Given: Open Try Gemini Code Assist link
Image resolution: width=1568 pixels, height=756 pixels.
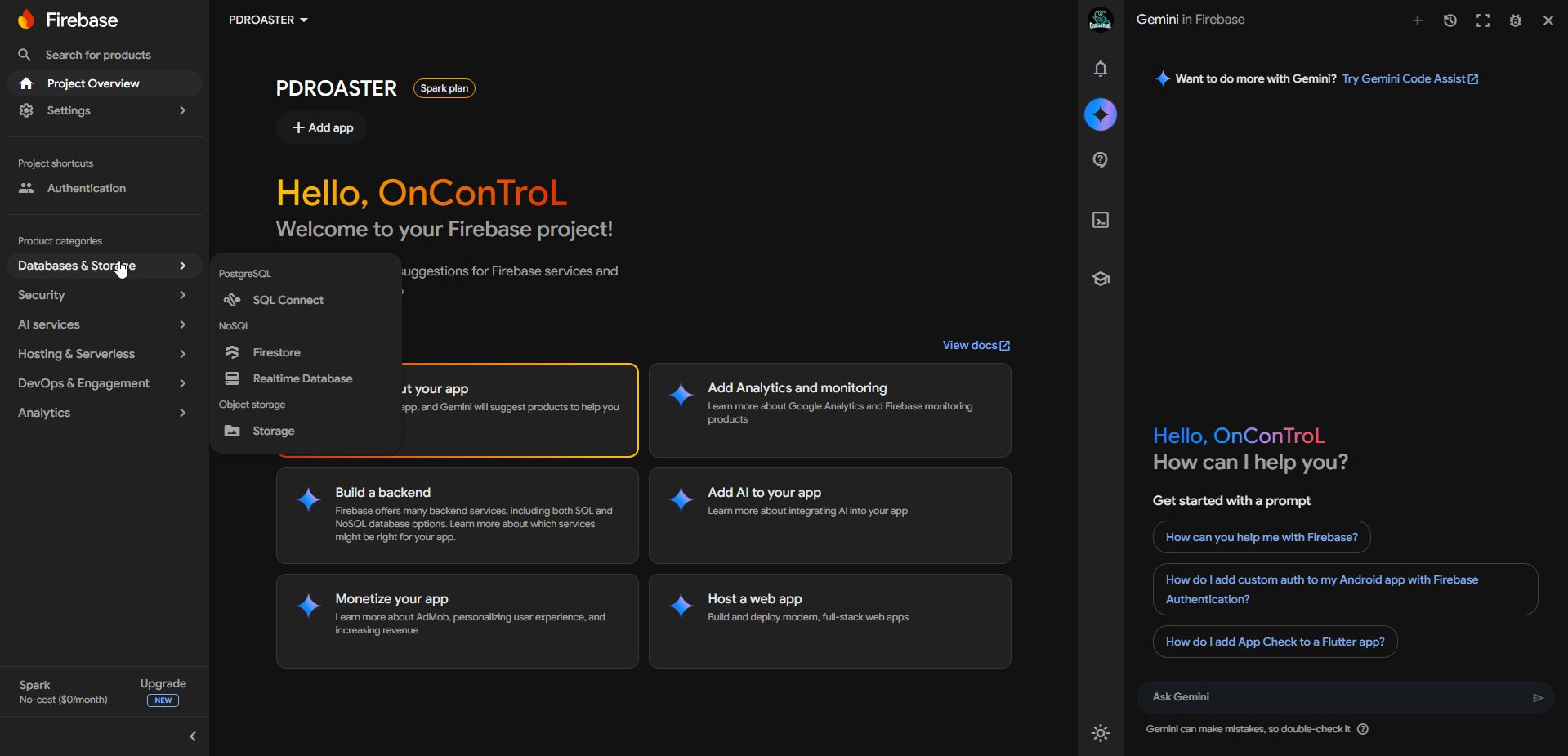Looking at the screenshot, I should click(1410, 78).
